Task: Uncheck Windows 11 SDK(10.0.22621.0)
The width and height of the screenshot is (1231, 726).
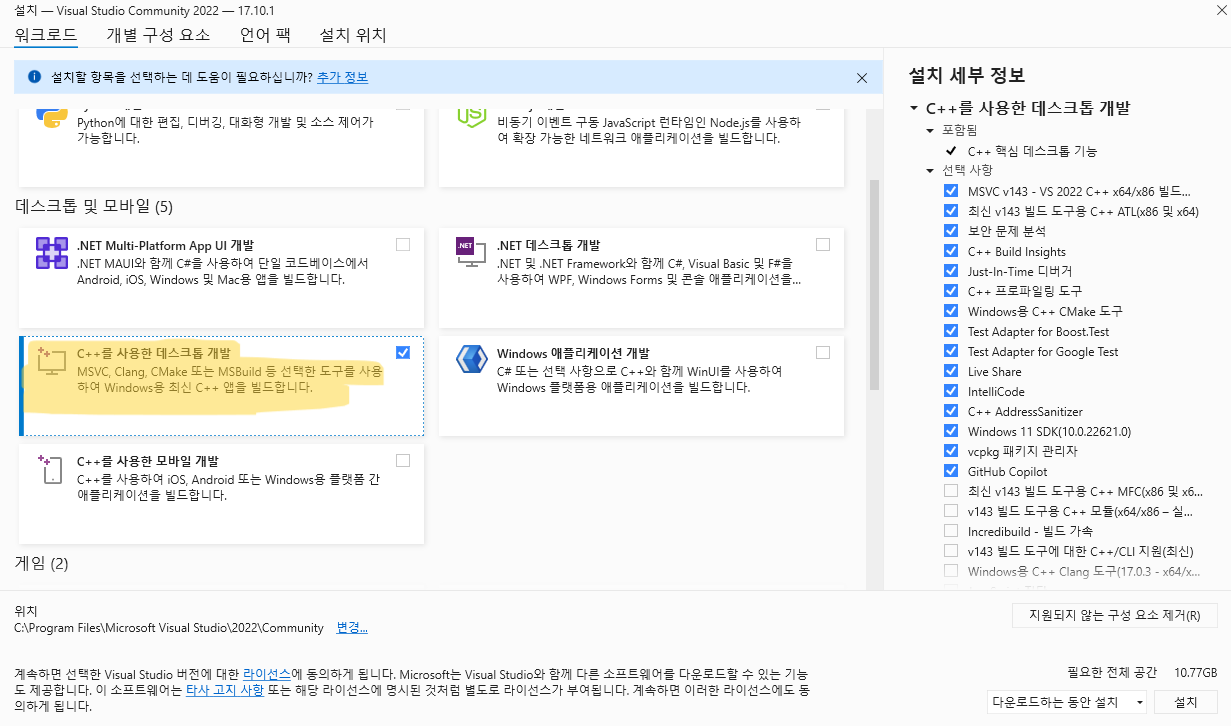Action: pos(950,431)
